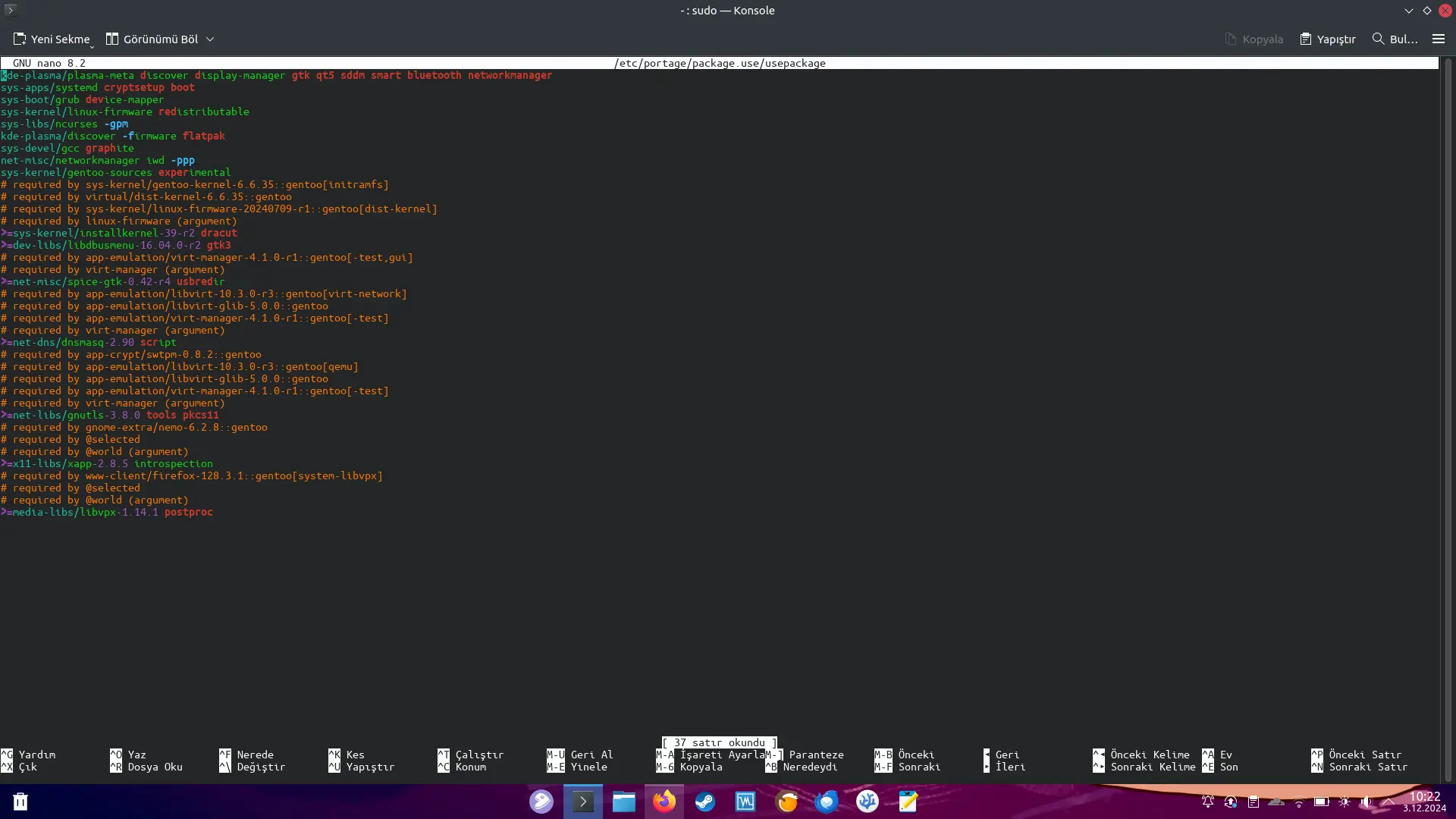The width and height of the screenshot is (1456, 819).
Task: Click the 'GNU nano 8.2' title text
Action: point(49,63)
